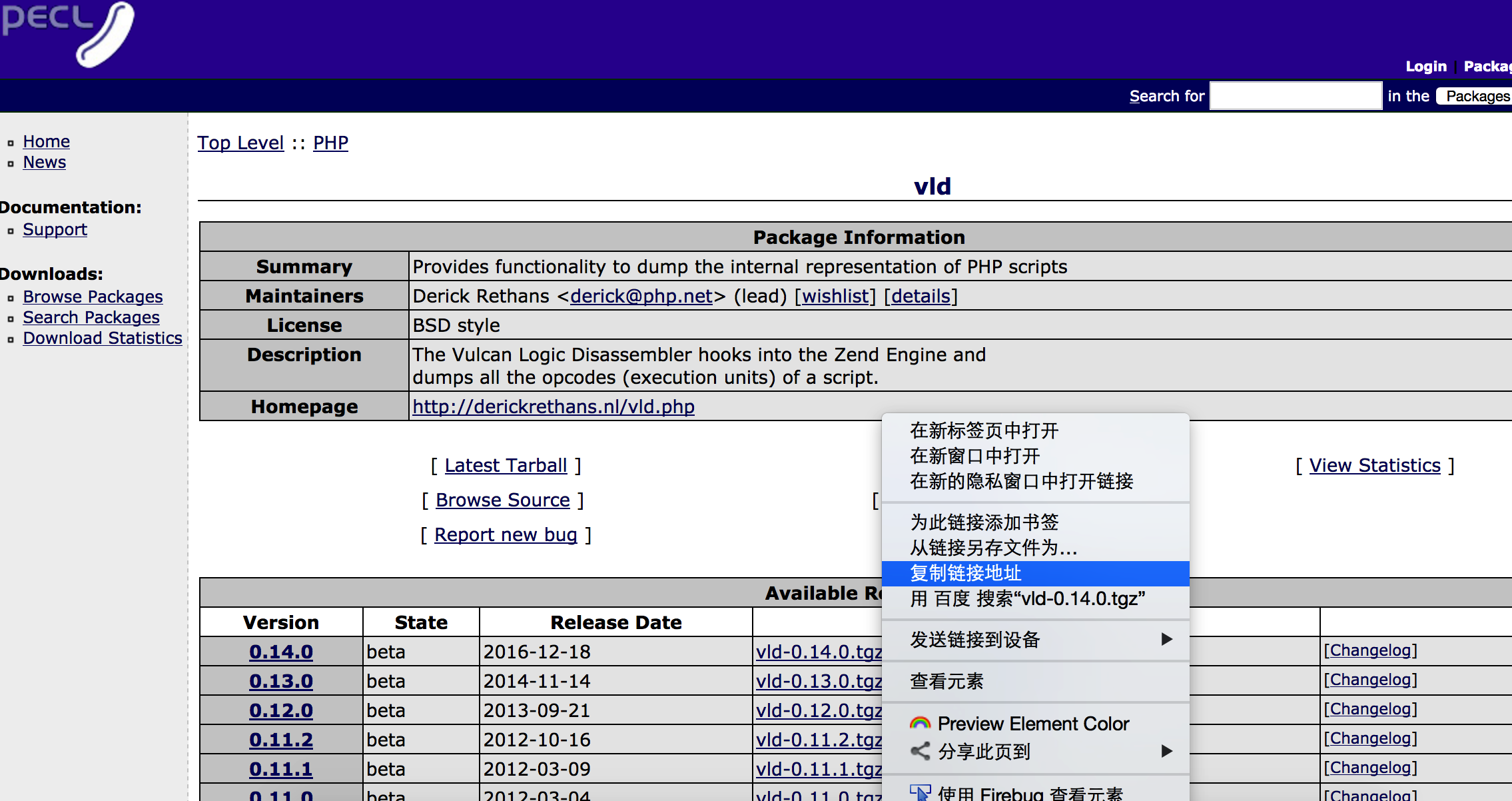Select 用百度搜索 "vld-0.14.0.tgz" entry

pos(1035,598)
